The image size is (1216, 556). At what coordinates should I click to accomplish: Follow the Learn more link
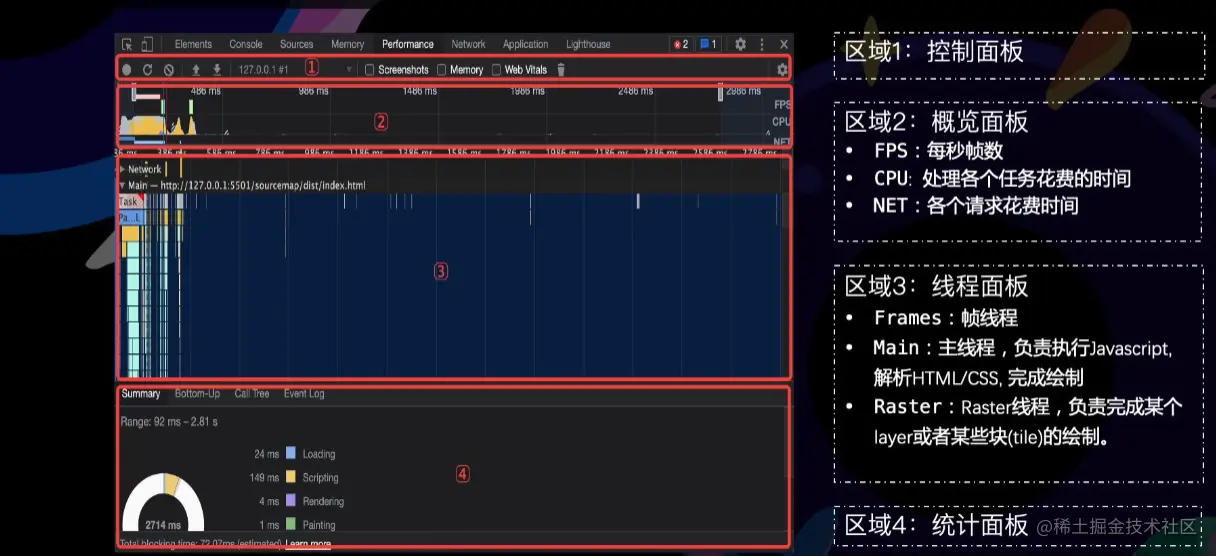click(308, 544)
